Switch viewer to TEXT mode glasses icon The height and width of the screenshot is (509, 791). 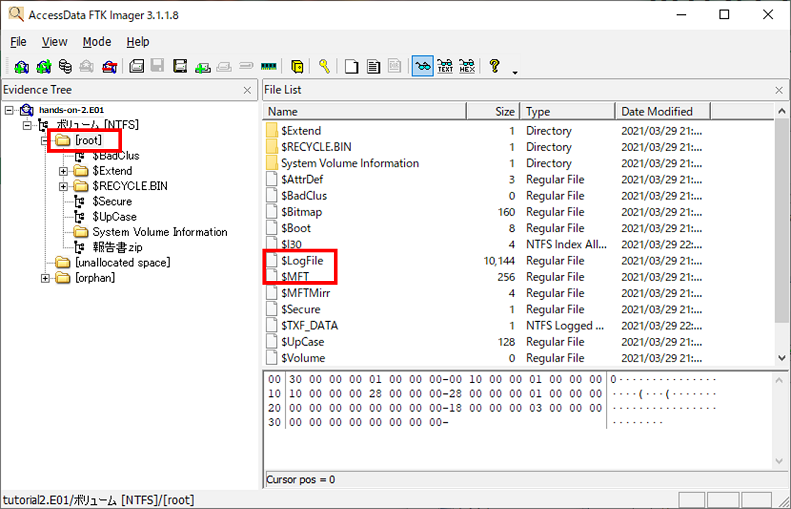pyautogui.click(x=445, y=66)
